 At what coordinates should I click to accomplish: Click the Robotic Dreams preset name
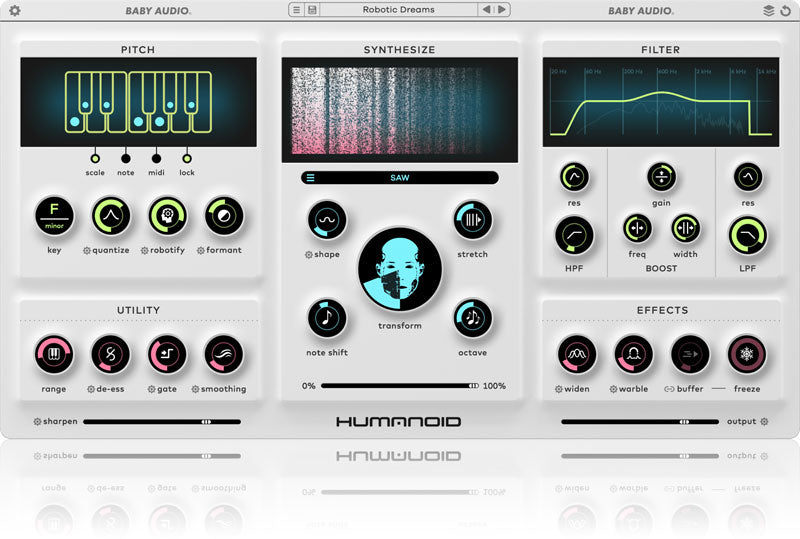[398, 10]
